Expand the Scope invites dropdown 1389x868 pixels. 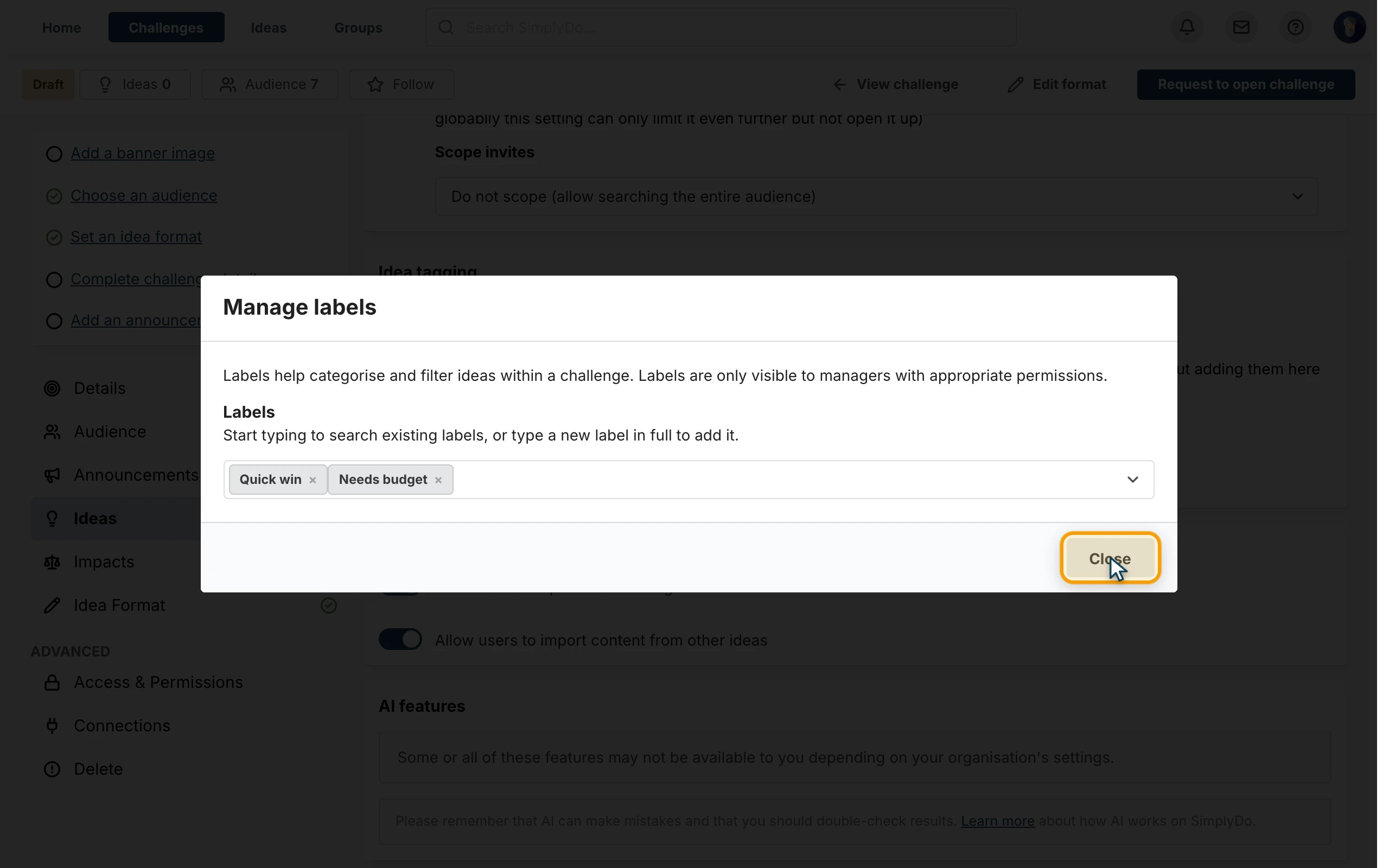[876, 196]
